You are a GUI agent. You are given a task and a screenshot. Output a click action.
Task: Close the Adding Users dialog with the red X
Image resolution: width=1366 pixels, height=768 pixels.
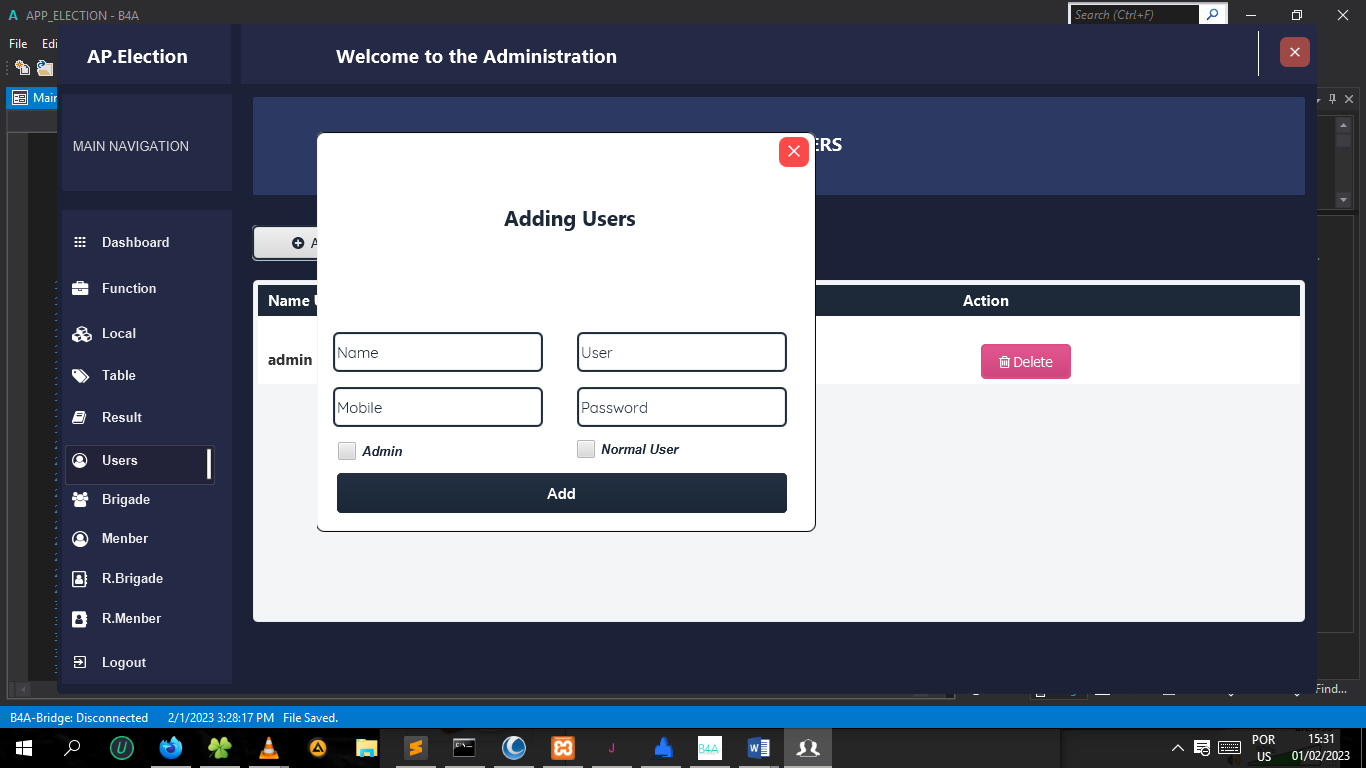point(794,151)
